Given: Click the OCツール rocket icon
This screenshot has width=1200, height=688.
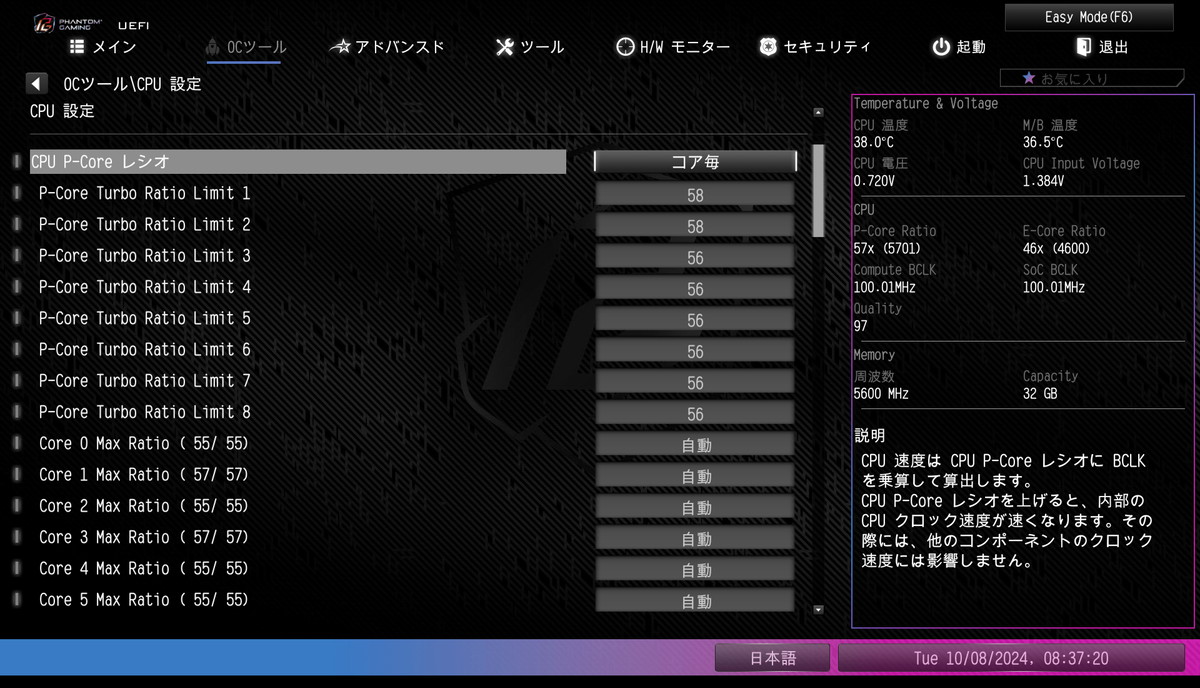Looking at the screenshot, I should 212,47.
